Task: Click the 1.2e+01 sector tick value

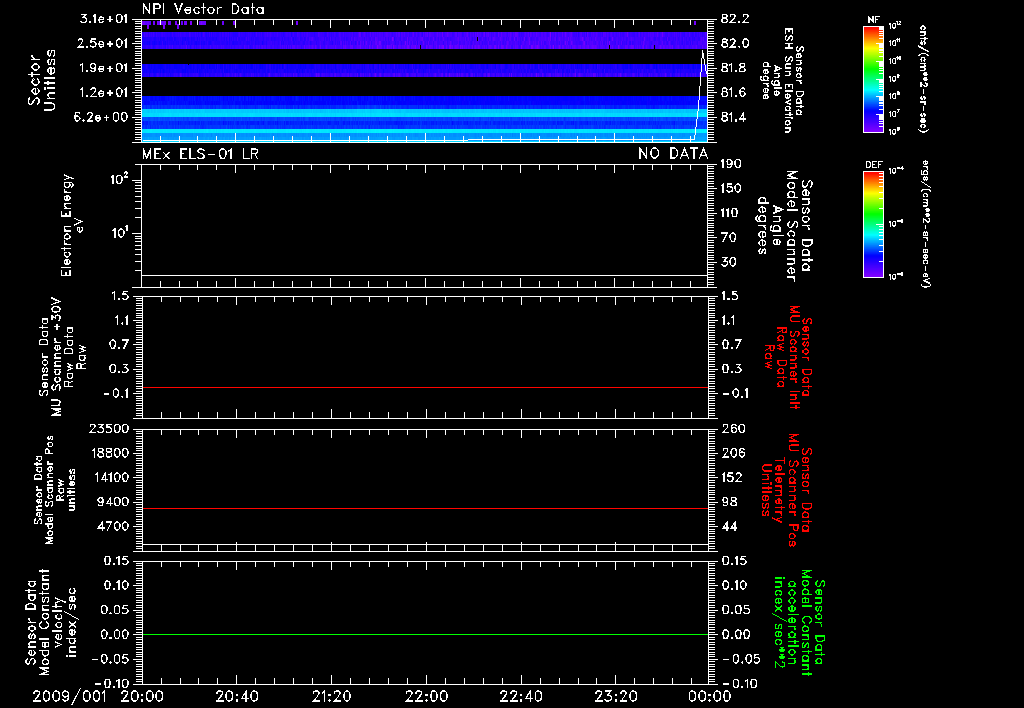Action: (x=104, y=93)
